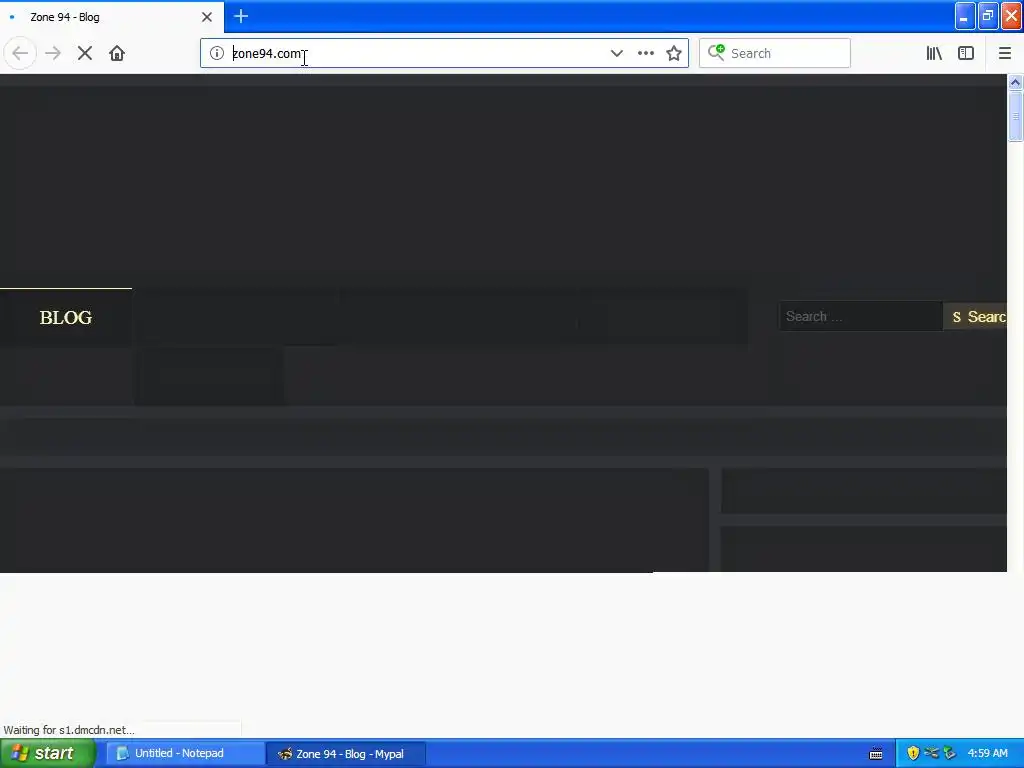Open a new tab with plus button
Image resolution: width=1024 pixels, height=768 pixels.
241,16
